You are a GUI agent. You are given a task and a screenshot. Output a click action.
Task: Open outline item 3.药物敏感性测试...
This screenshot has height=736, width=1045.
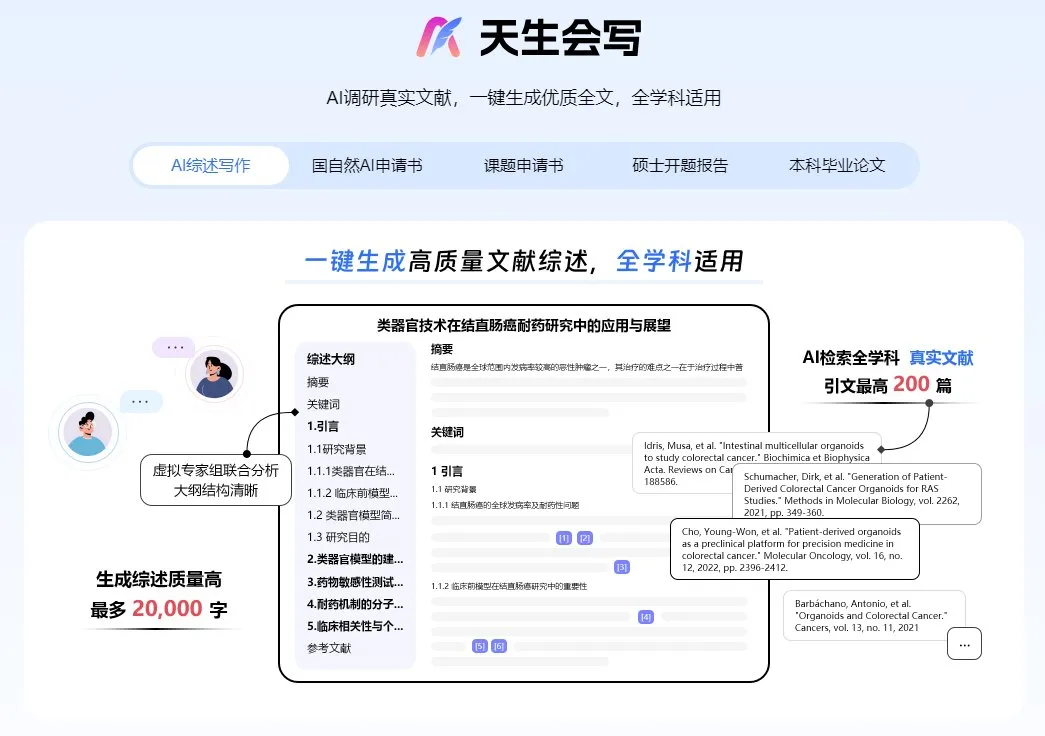tap(355, 581)
